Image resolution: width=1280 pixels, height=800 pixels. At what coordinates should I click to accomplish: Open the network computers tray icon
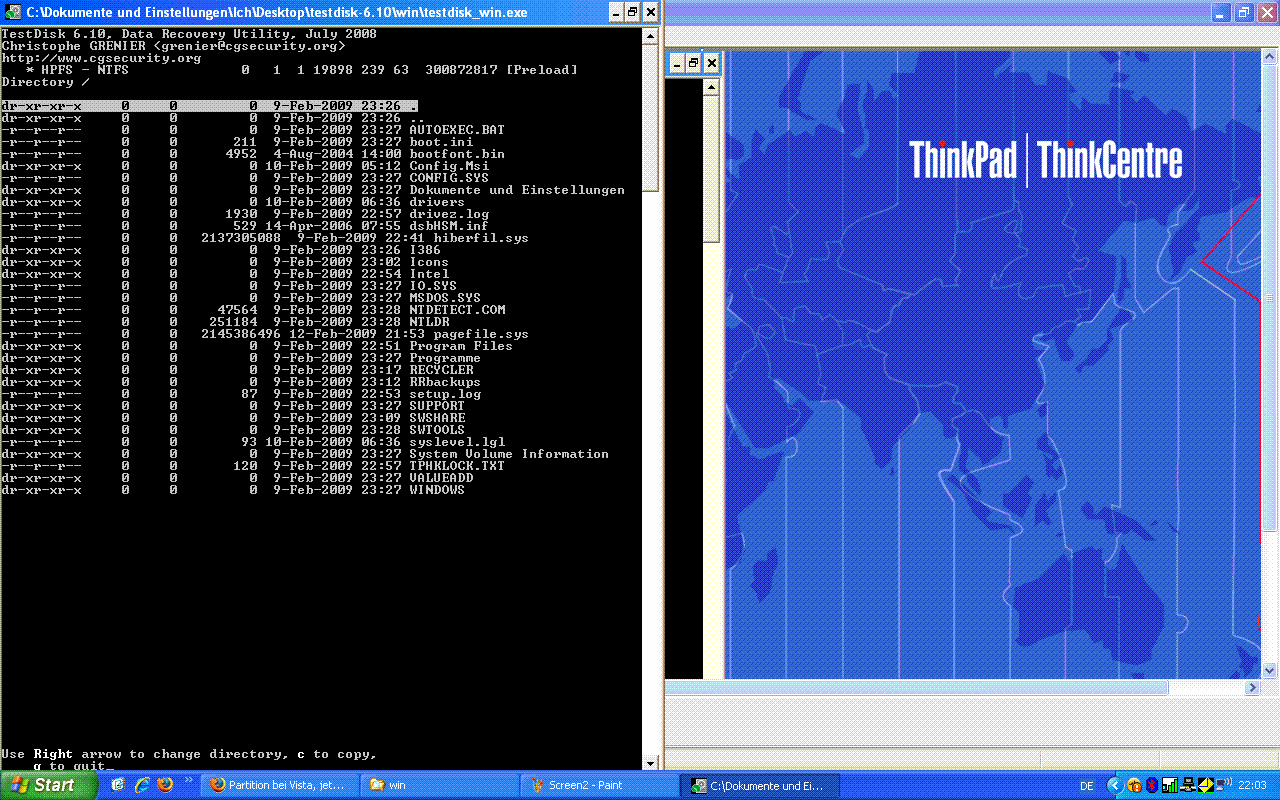(1187, 786)
